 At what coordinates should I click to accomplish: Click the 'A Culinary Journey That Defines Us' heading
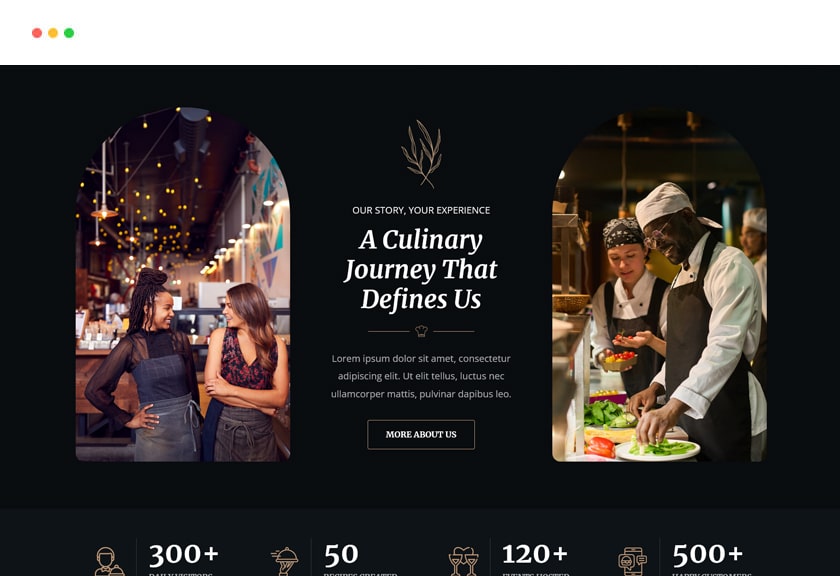click(421, 269)
